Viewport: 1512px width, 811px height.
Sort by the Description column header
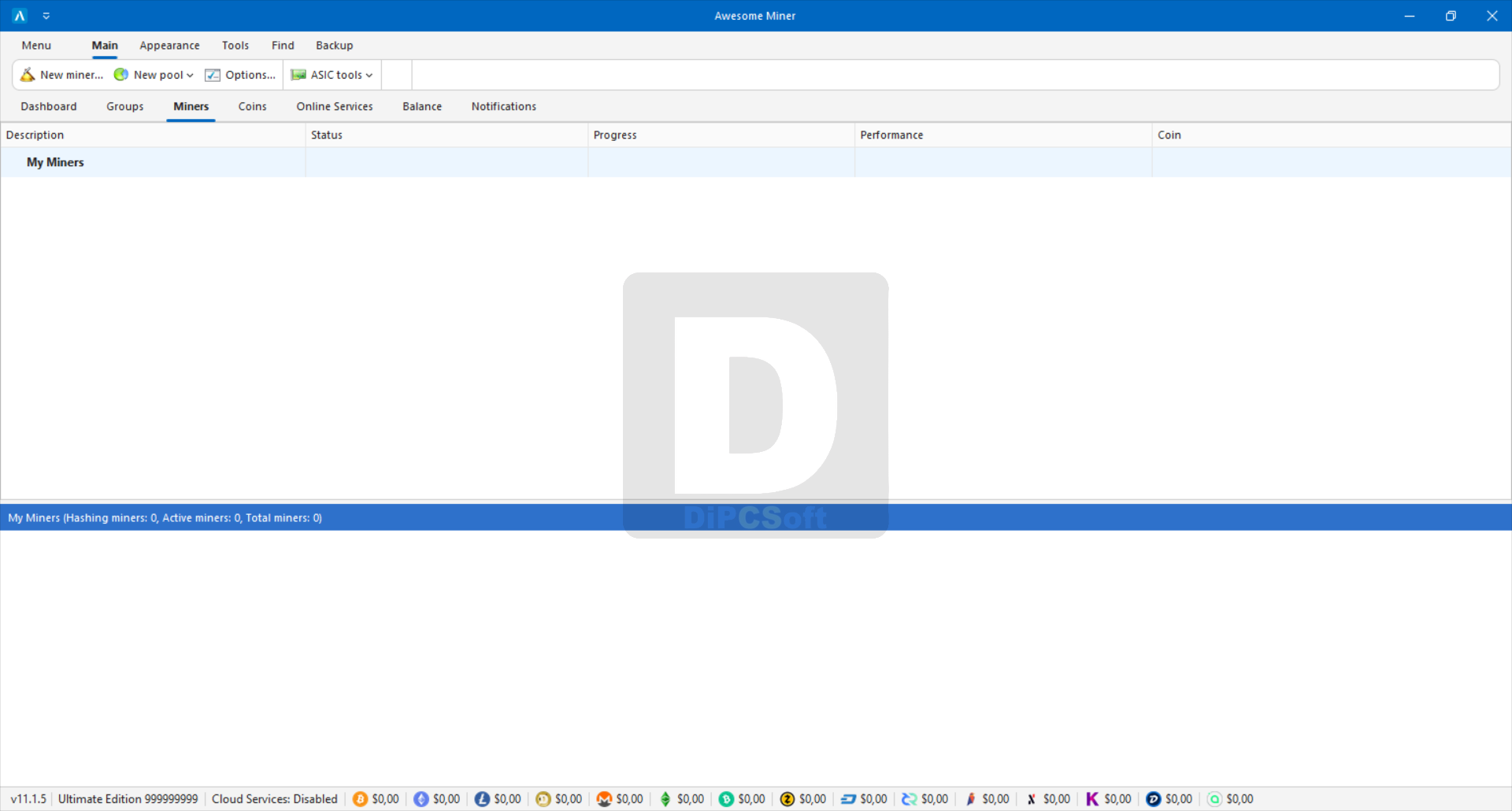coord(153,135)
